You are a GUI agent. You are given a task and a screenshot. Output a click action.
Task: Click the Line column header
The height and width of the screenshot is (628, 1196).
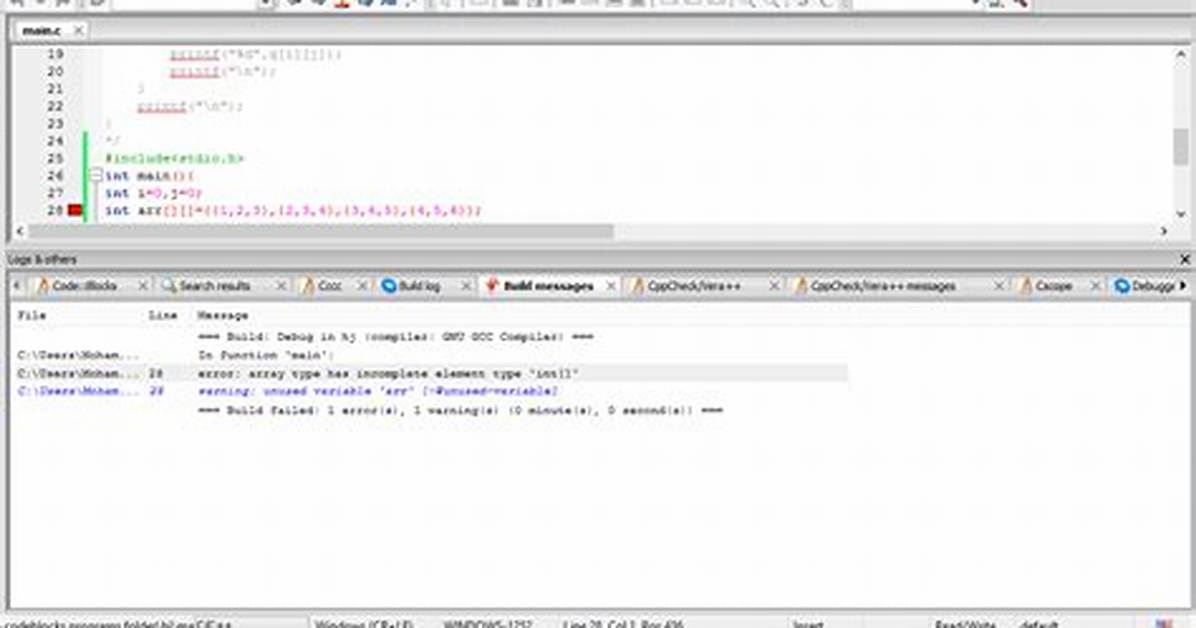point(162,315)
